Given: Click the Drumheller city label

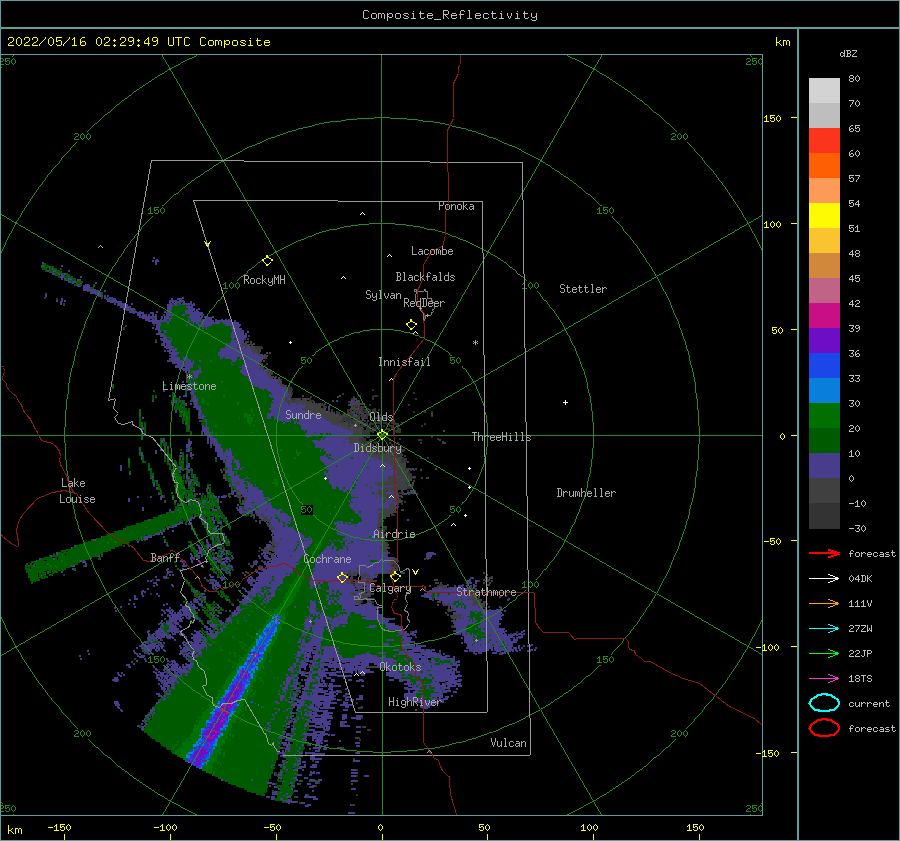Looking at the screenshot, I should pyautogui.click(x=586, y=493).
